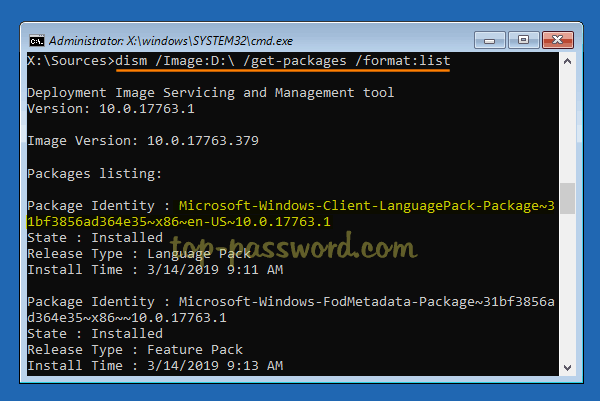
Task: Click the Deployment Image Servicing tool line
Action: [210, 93]
